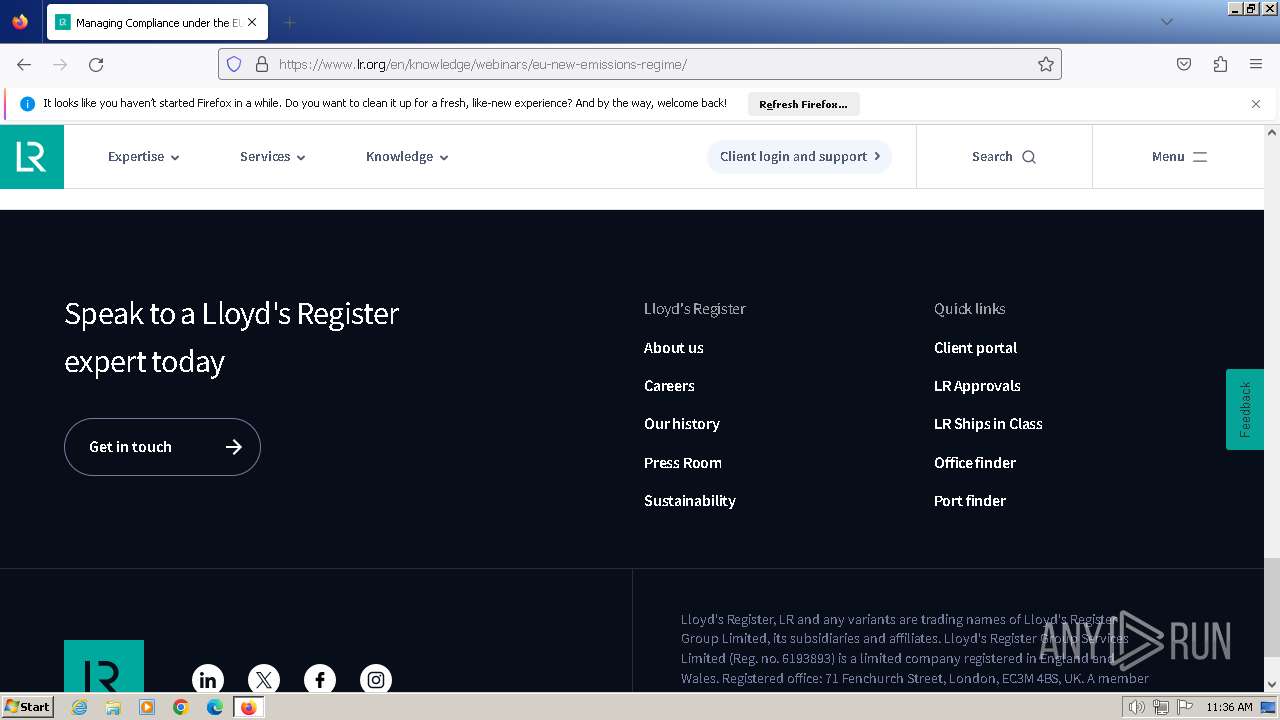Viewport: 1280px width, 720px height.
Task: Expand the Services navigation dropdown
Action: click(x=273, y=157)
